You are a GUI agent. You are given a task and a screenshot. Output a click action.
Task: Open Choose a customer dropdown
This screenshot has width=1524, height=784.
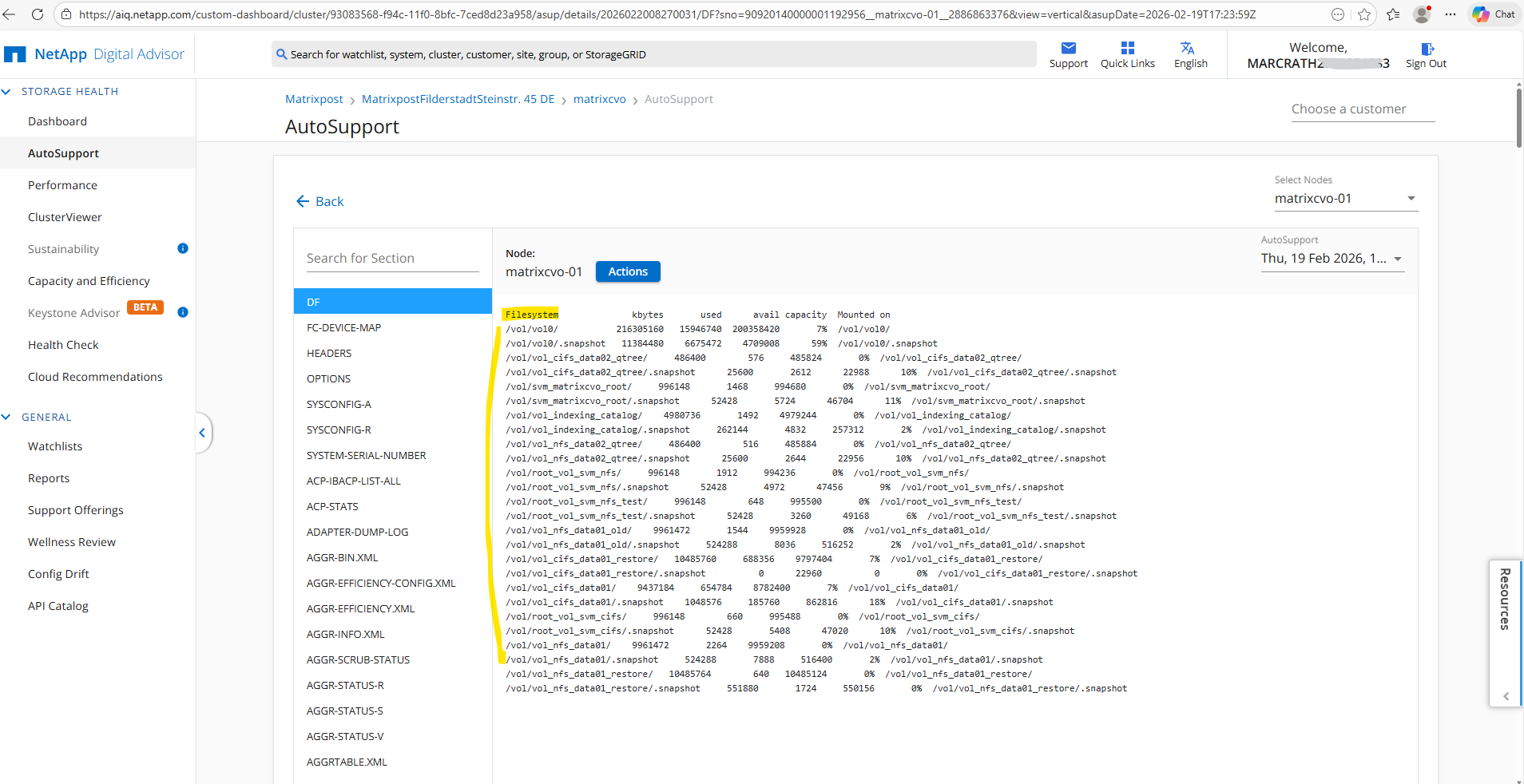click(x=1363, y=109)
